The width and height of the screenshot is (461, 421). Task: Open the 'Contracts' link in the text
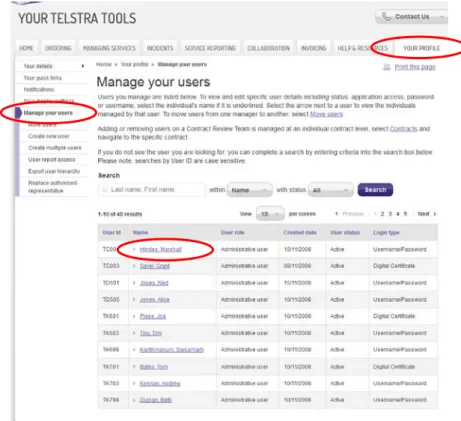point(403,129)
